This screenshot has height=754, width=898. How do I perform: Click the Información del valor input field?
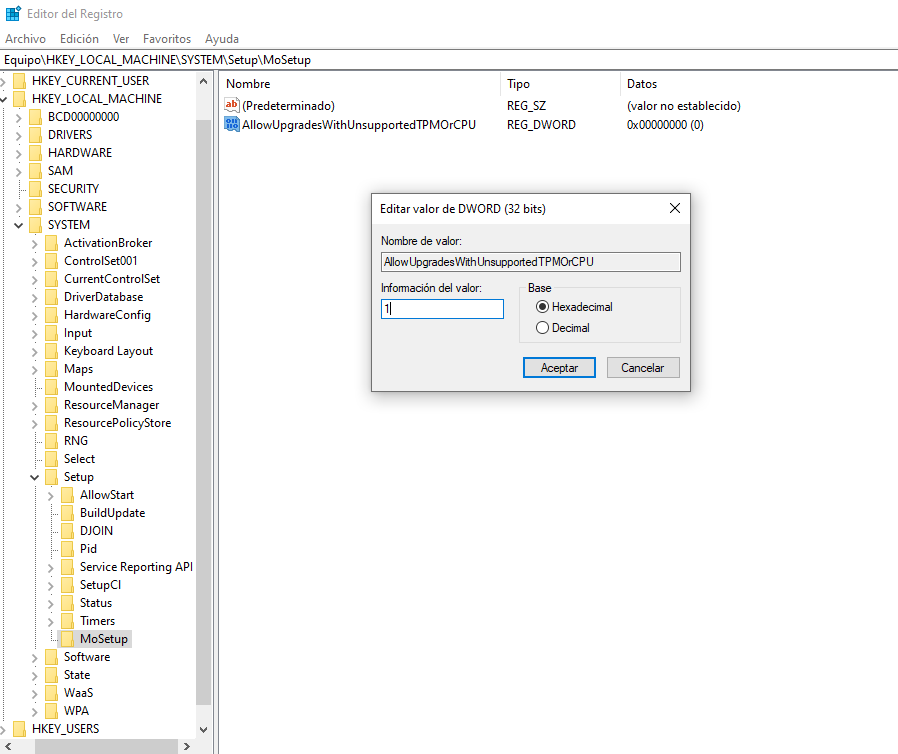[x=441, y=308]
